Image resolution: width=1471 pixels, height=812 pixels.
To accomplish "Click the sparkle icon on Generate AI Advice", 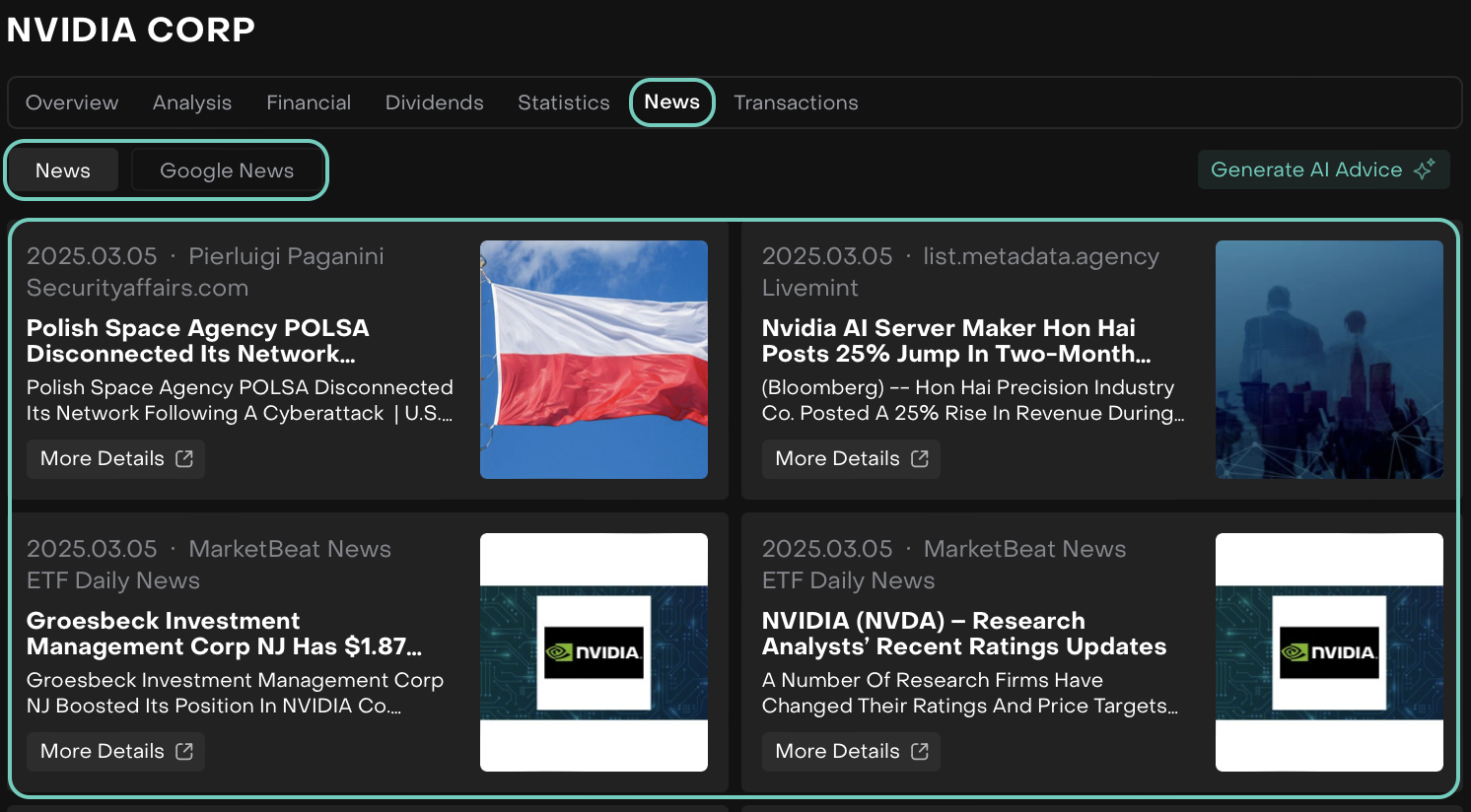I will 1424,169.
